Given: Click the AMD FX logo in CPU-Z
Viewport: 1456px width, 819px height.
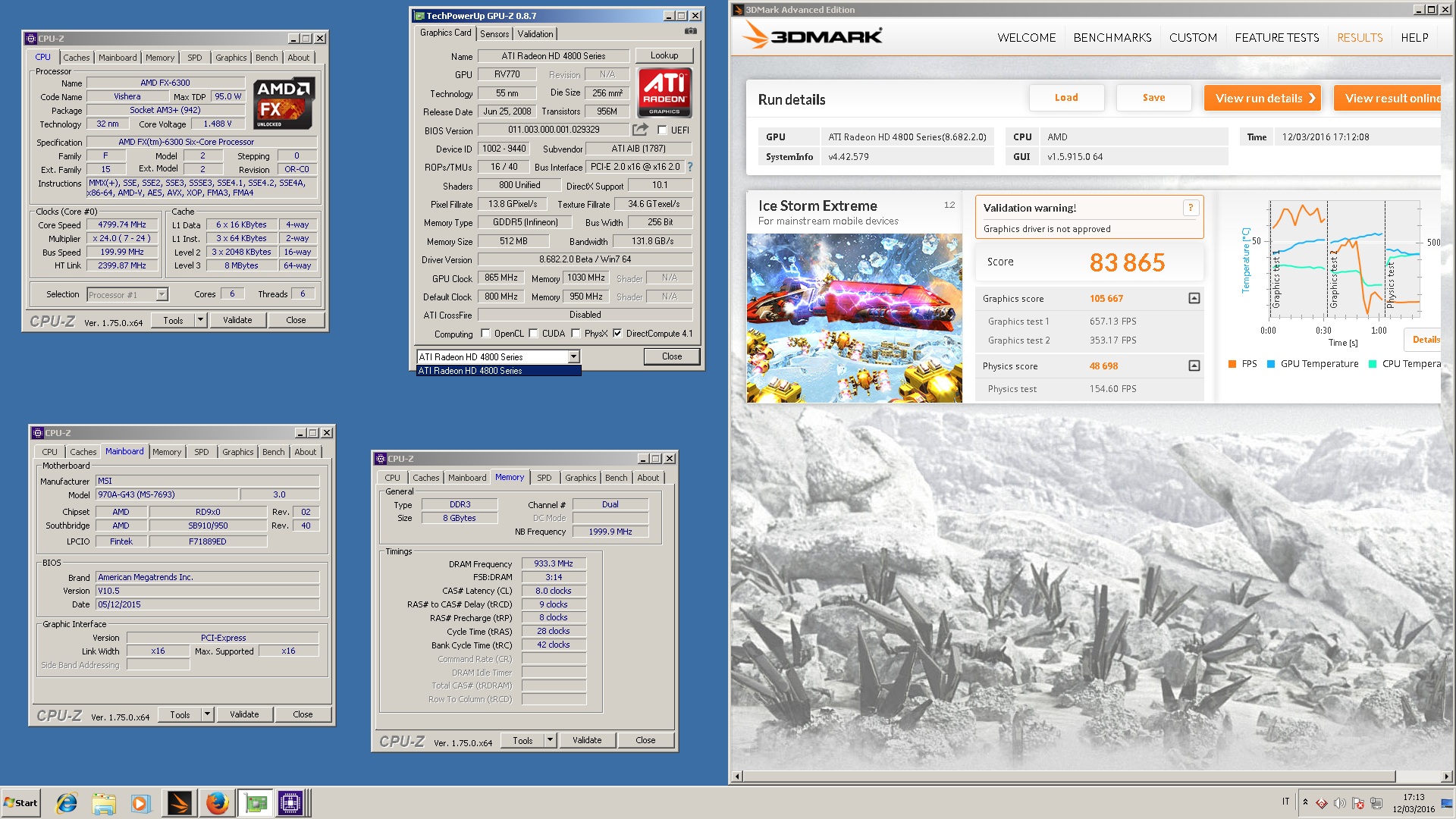Looking at the screenshot, I should coord(284,103).
